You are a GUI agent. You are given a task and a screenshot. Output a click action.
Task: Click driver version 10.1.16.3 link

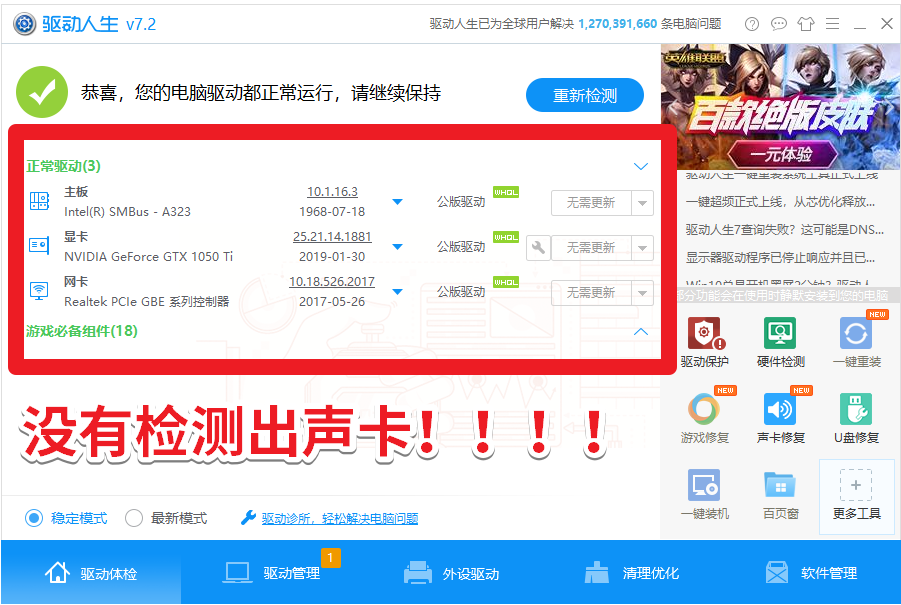[x=332, y=192]
